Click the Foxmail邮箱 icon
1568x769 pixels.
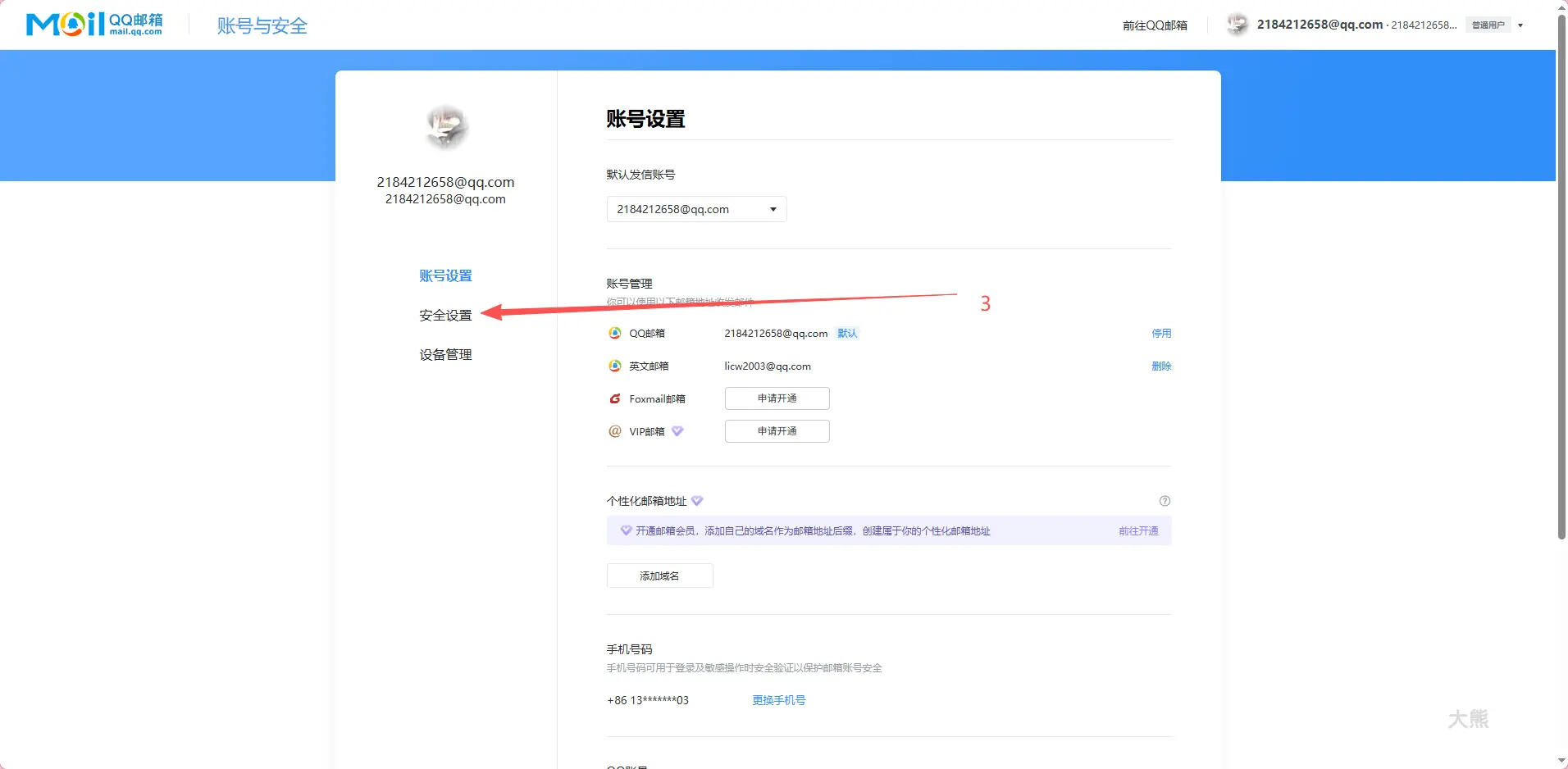coord(615,398)
